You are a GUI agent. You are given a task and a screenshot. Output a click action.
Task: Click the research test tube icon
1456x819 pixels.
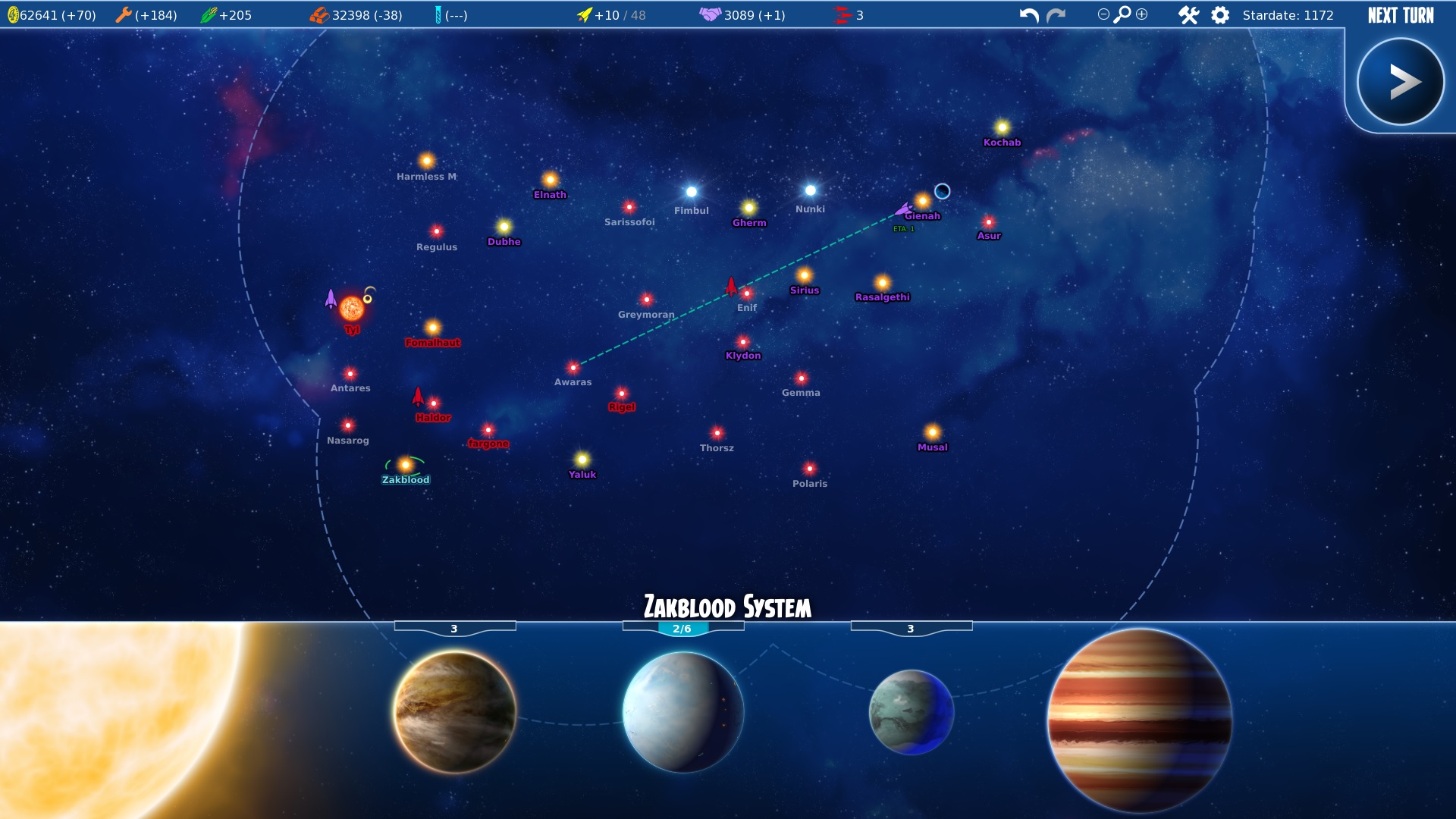(438, 15)
